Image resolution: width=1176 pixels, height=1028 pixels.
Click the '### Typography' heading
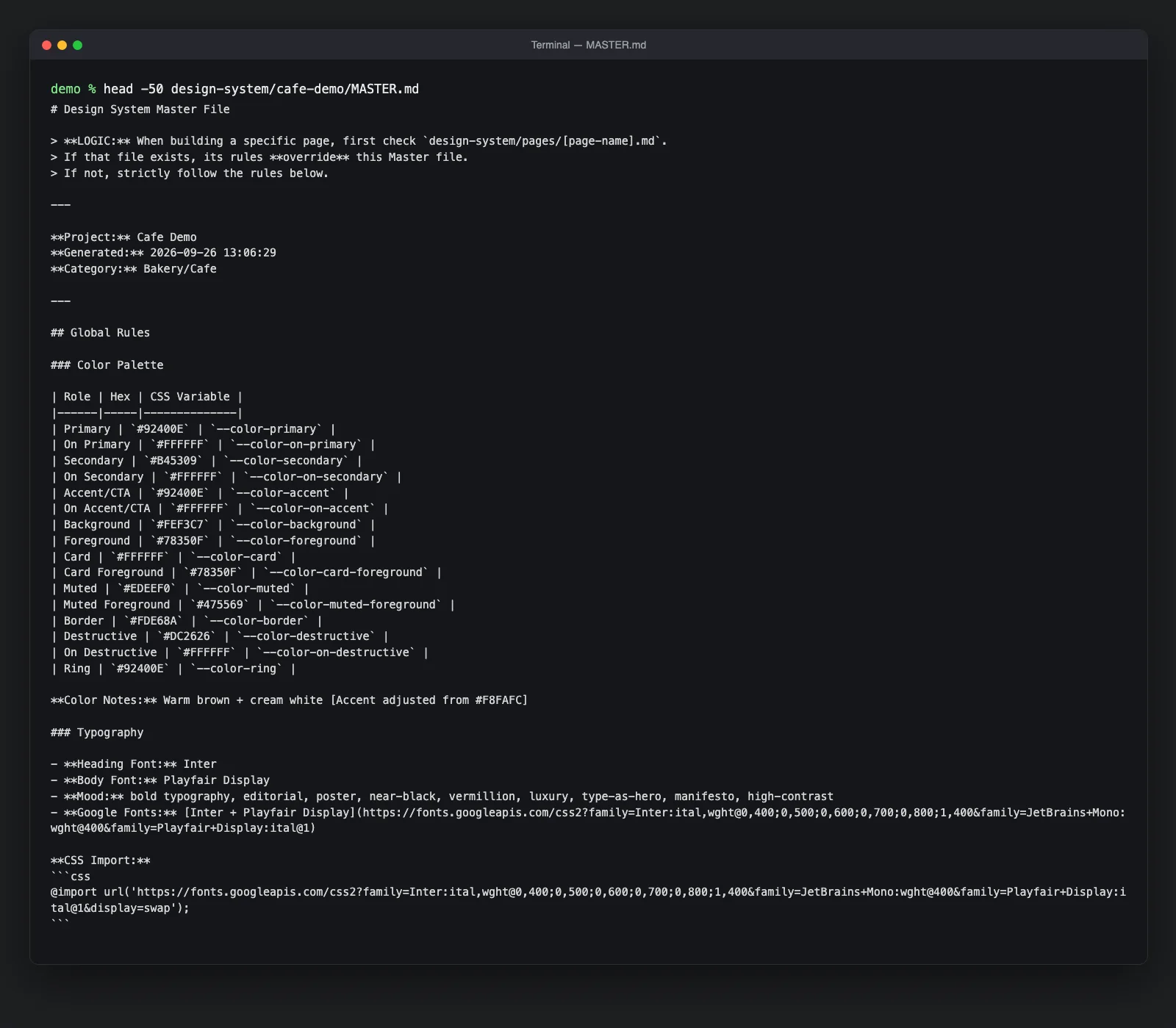pos(97,733)
